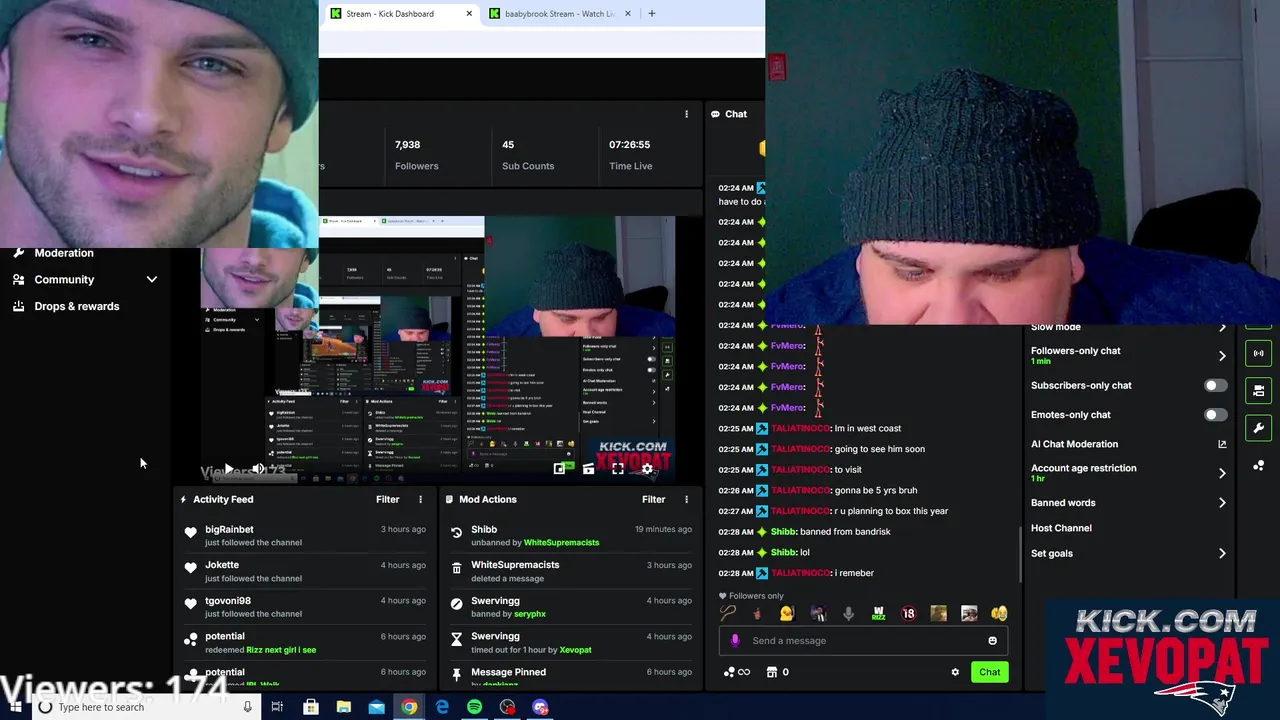The image size is (1280, 720).
Task: Open AI Chat Moderation external link icon
Action: click(x=1222, y=444)
